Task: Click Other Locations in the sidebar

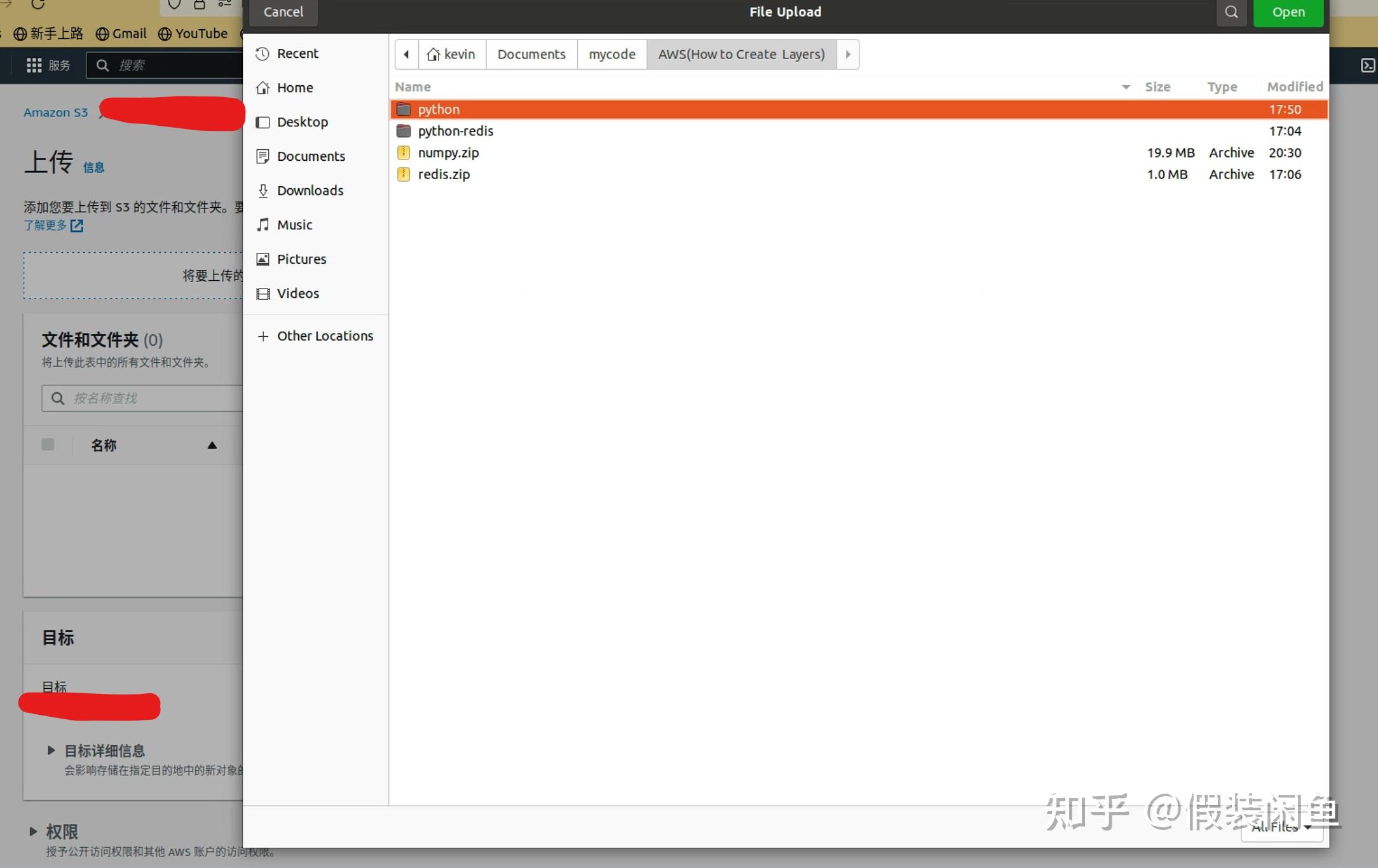Action: [x=324, y=336]
